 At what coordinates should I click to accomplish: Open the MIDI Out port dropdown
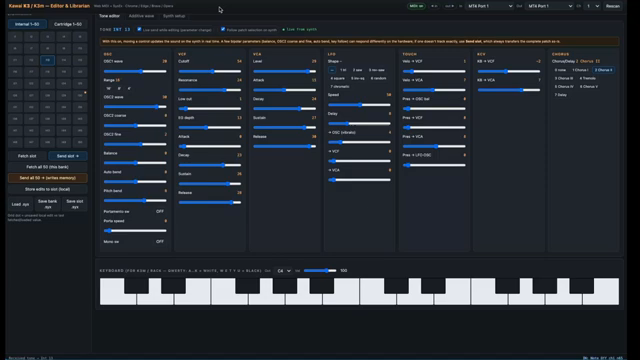coord(549,6)
